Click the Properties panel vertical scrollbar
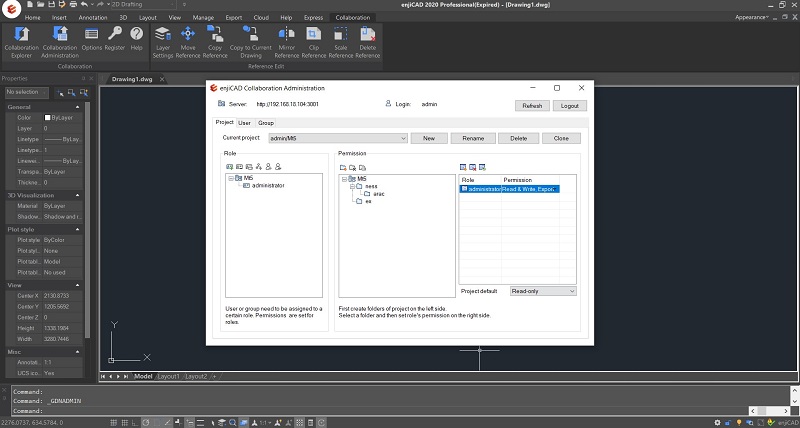Screen dimensions: 800x428 click(x=87, y=219)
